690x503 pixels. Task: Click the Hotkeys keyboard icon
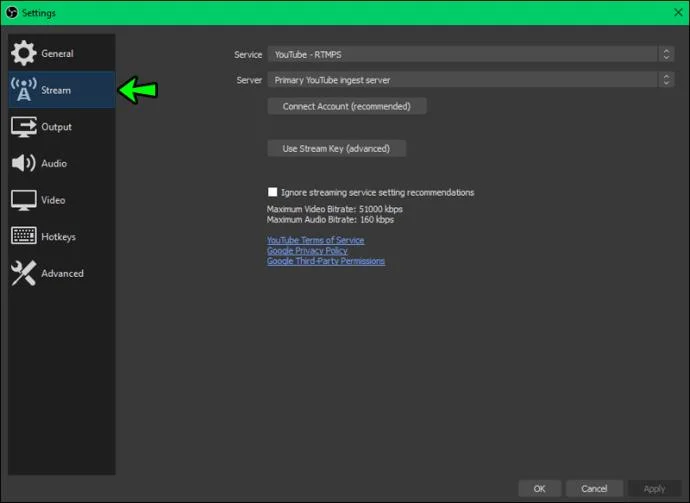tap(23, 236)
